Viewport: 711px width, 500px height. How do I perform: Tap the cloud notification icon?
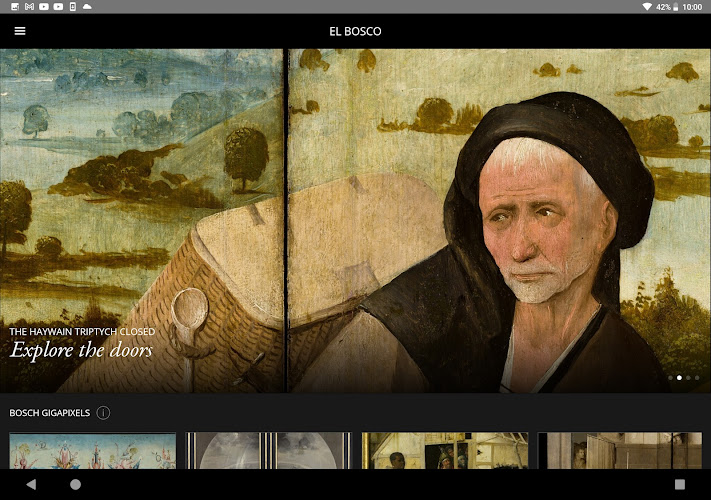tap(87, 7)
